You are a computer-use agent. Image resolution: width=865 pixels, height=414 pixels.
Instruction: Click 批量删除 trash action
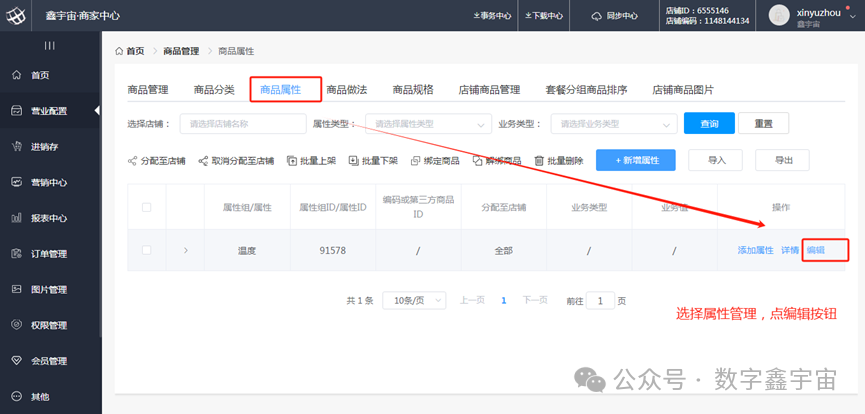click(559, 161)
